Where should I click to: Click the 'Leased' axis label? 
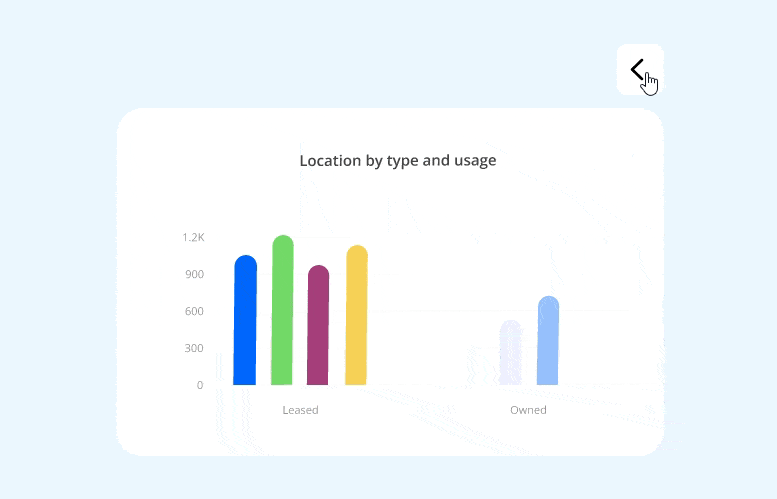300,410
